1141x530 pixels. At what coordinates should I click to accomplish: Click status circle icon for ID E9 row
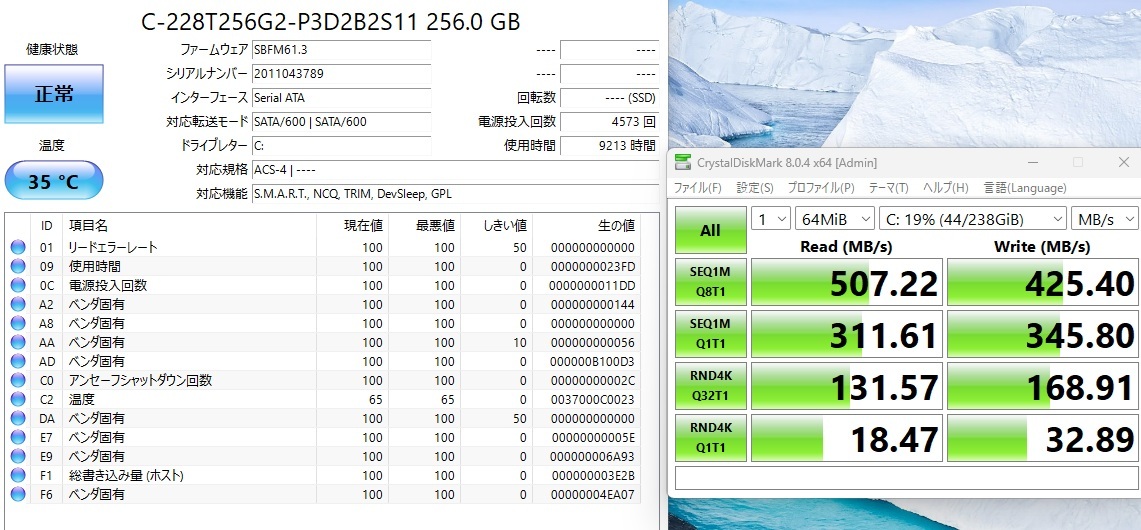click(x=17, y=456)
